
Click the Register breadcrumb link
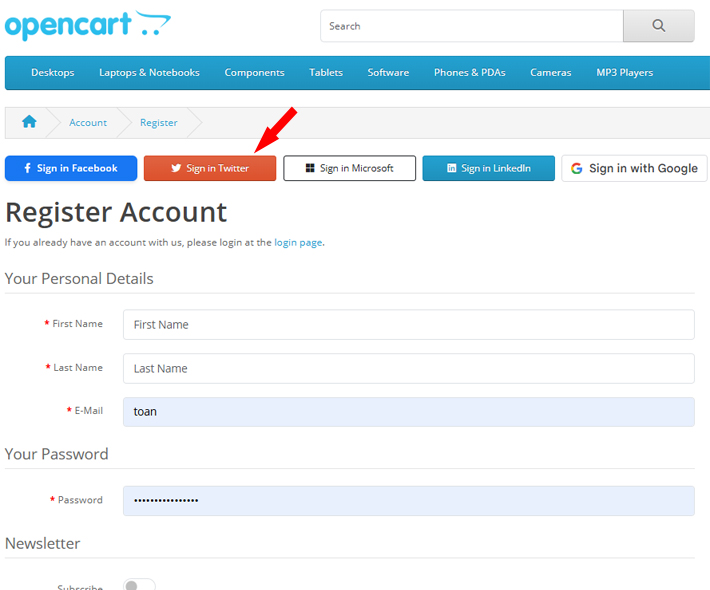click(158, 123)
